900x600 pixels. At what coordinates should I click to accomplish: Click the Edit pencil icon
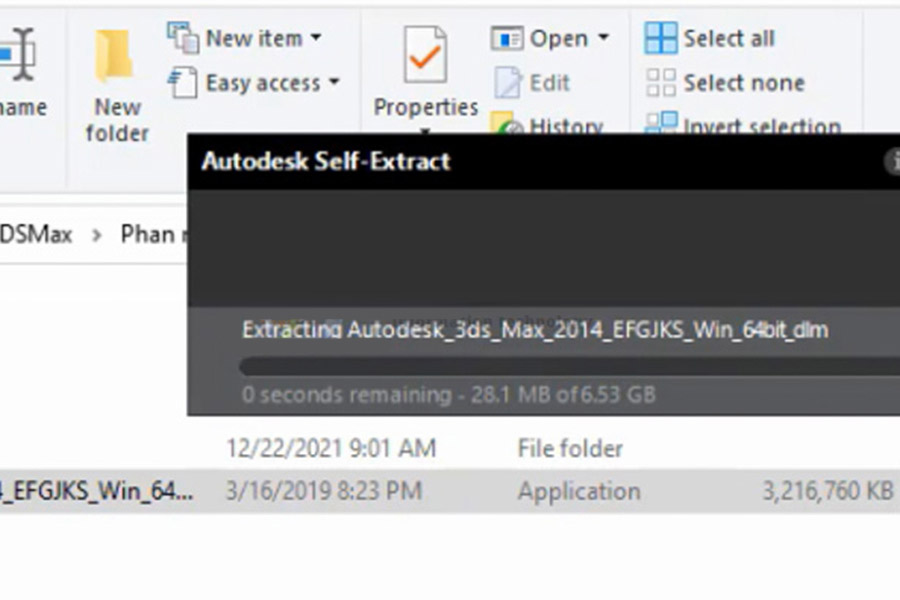click(x=507, y=83)
